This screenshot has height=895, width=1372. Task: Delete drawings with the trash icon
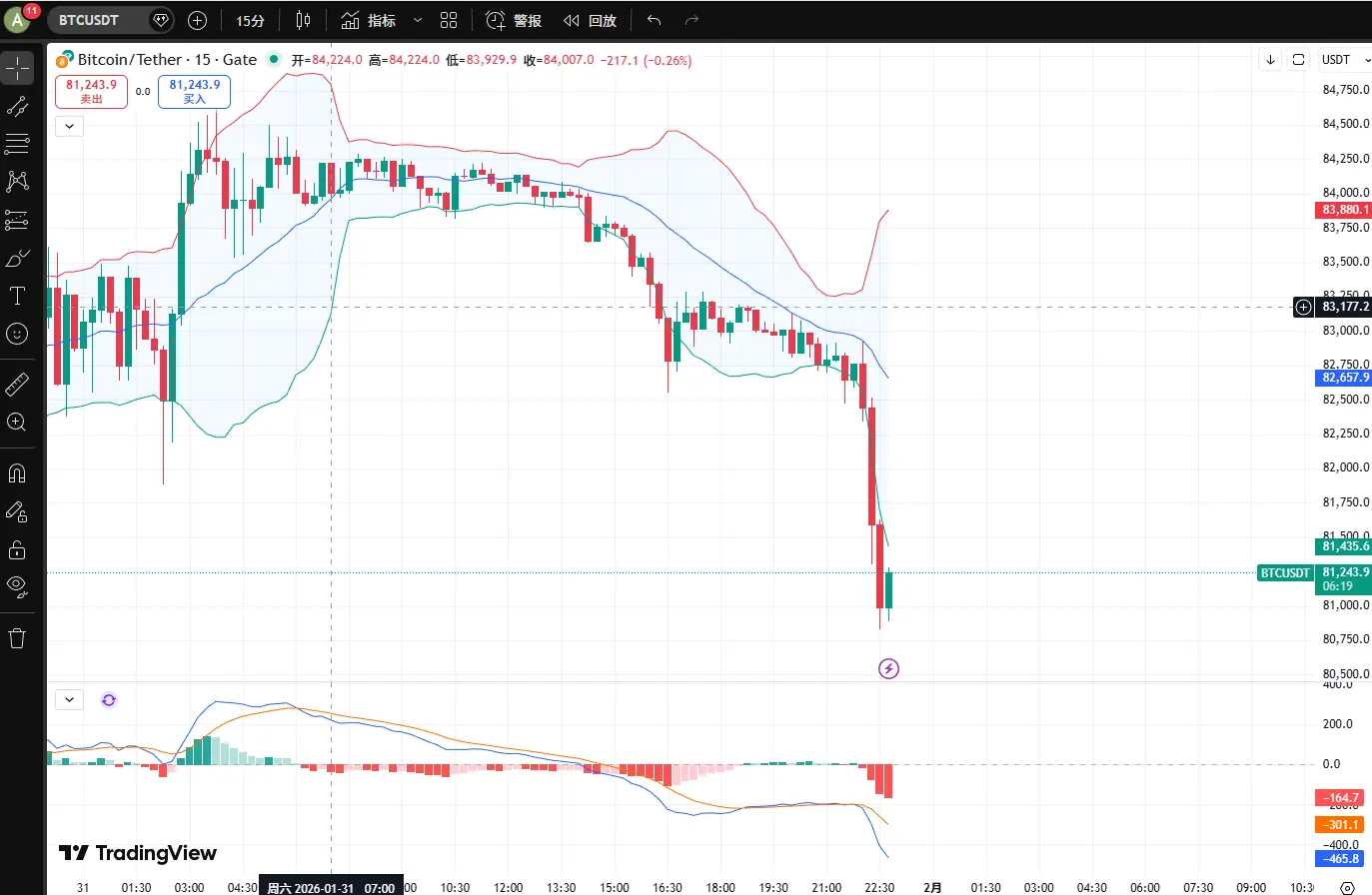point(17,637)
